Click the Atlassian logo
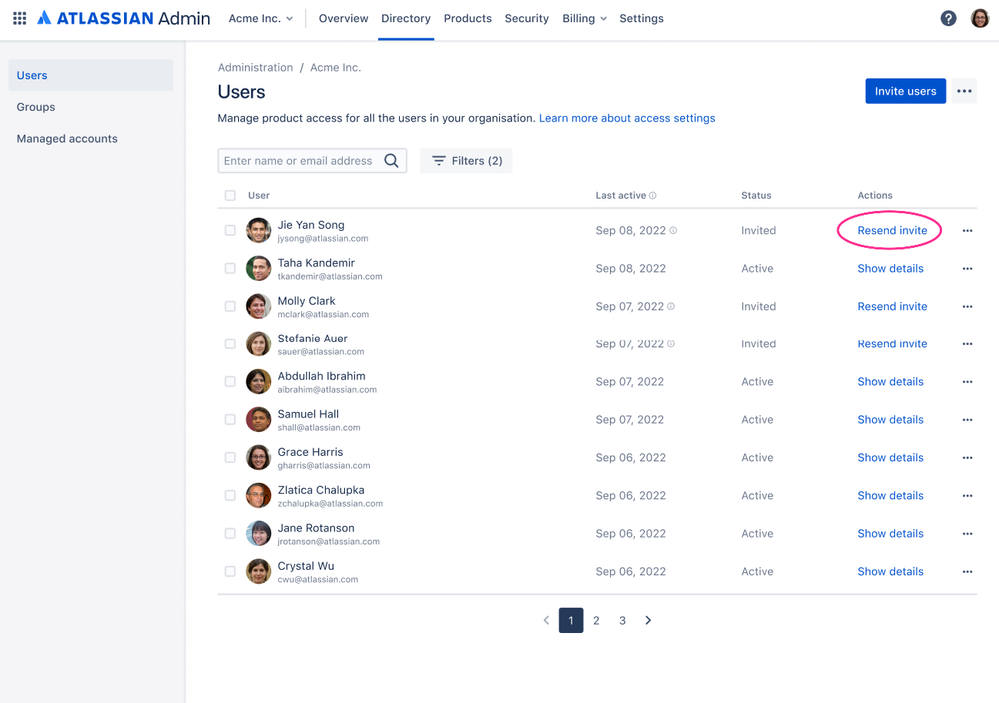 44,17
